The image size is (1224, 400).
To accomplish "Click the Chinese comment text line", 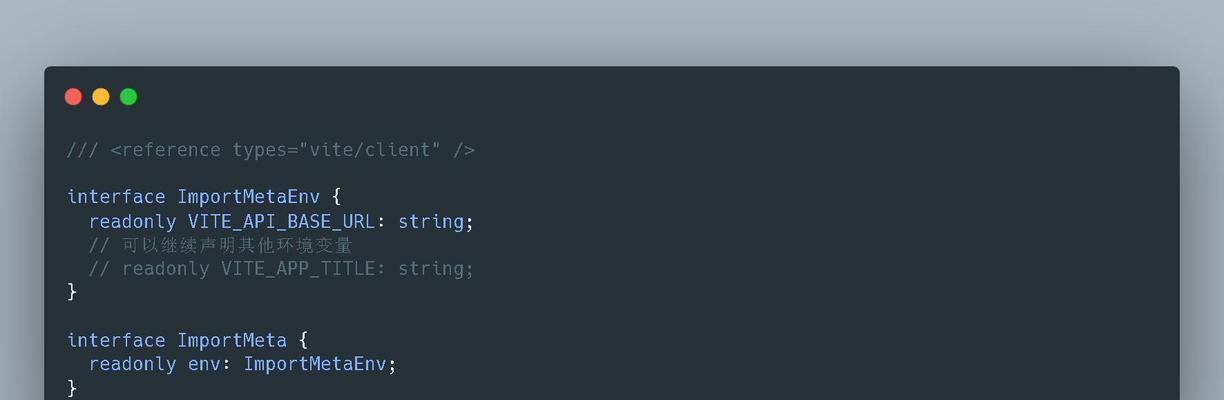I will [221, 245].
